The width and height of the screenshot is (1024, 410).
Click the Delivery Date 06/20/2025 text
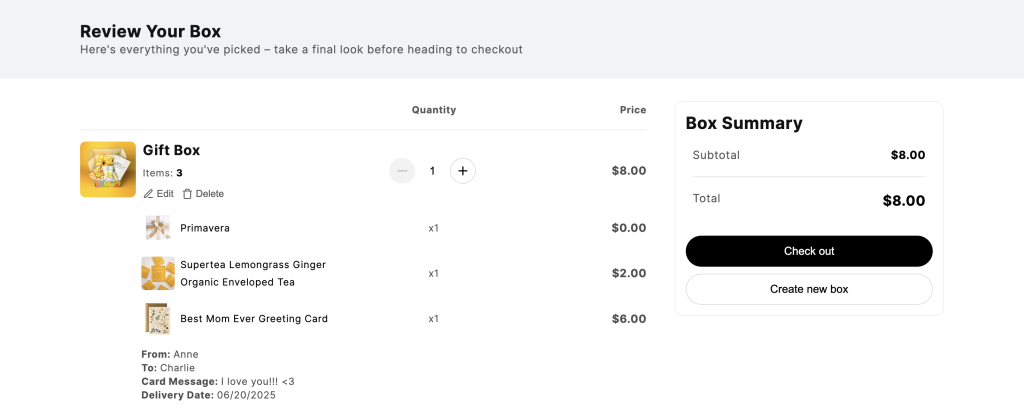tap(208, 395)
